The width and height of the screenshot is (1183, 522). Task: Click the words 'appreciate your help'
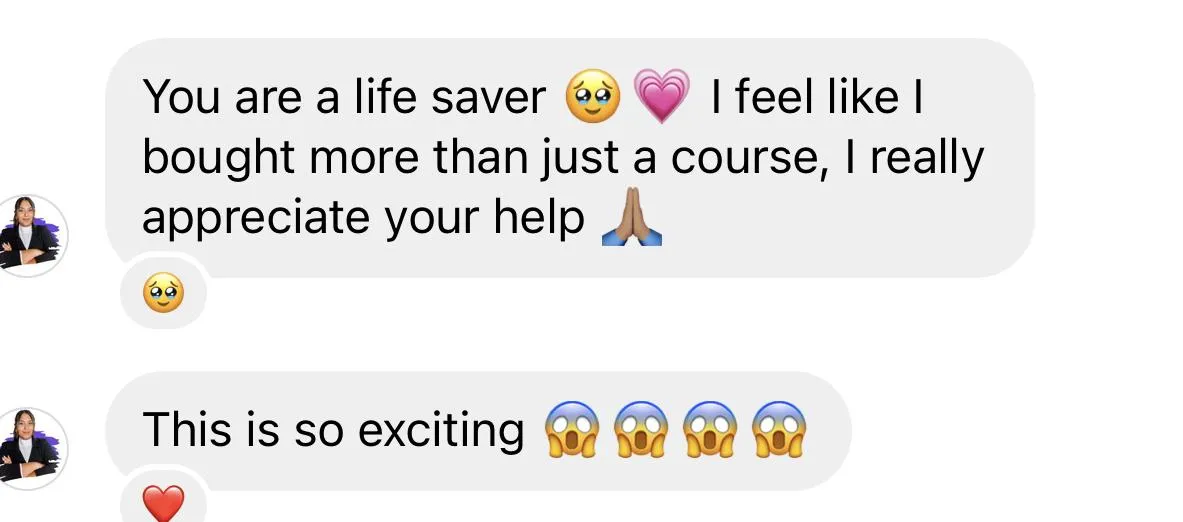point(364,219)
